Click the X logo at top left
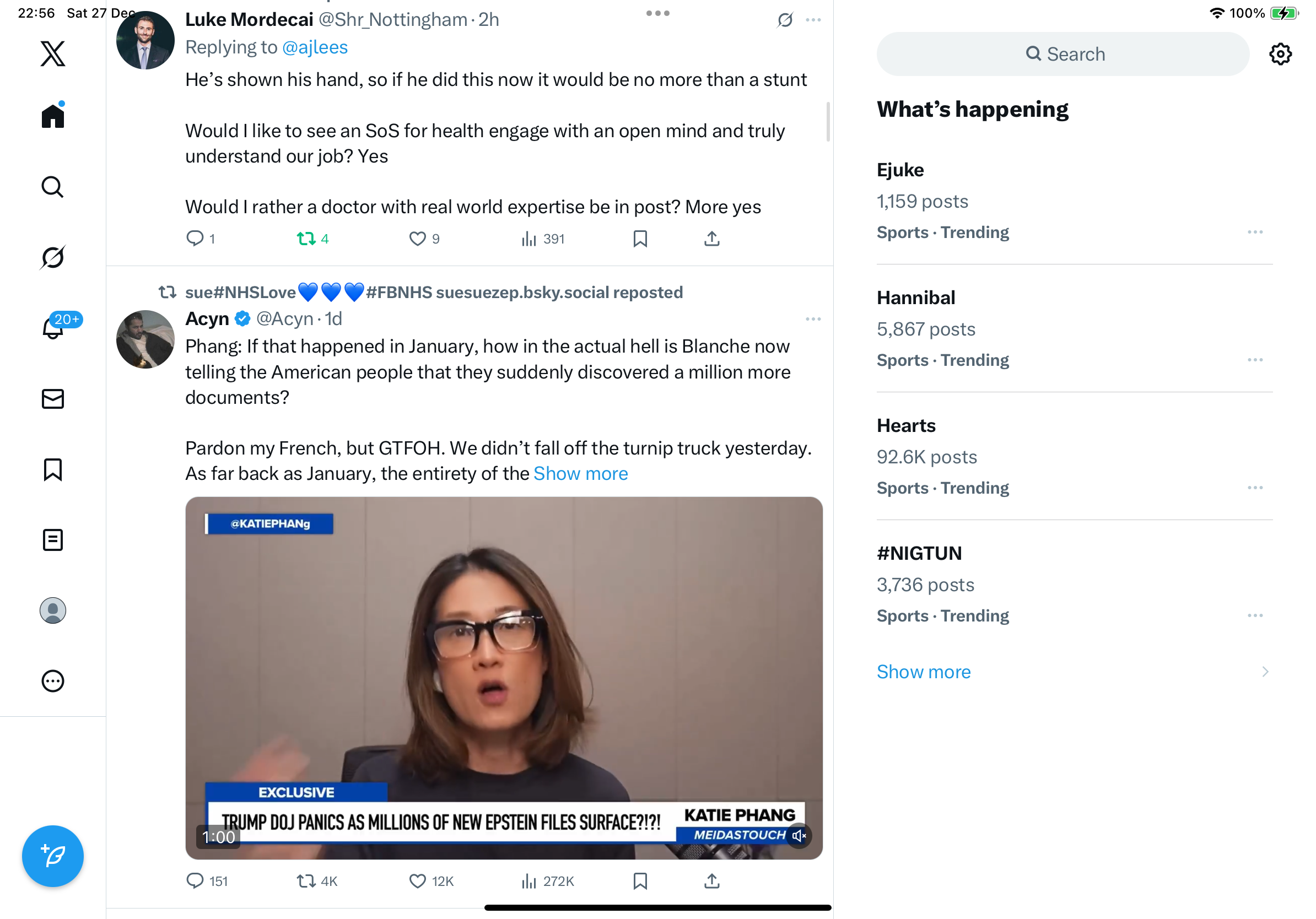Viewport: 1316px width, 919px height. click(53, 54)
